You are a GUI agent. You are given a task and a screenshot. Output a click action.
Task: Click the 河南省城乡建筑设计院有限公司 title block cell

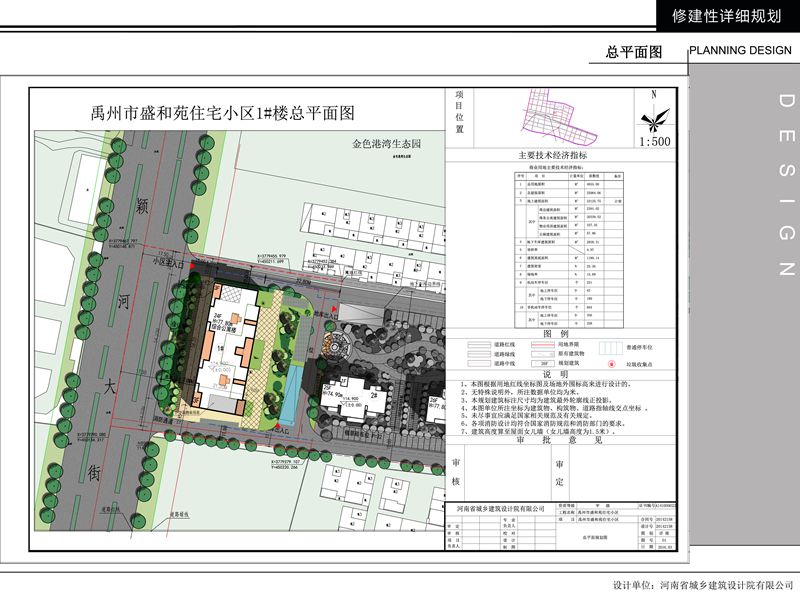(x=505, y=509)
